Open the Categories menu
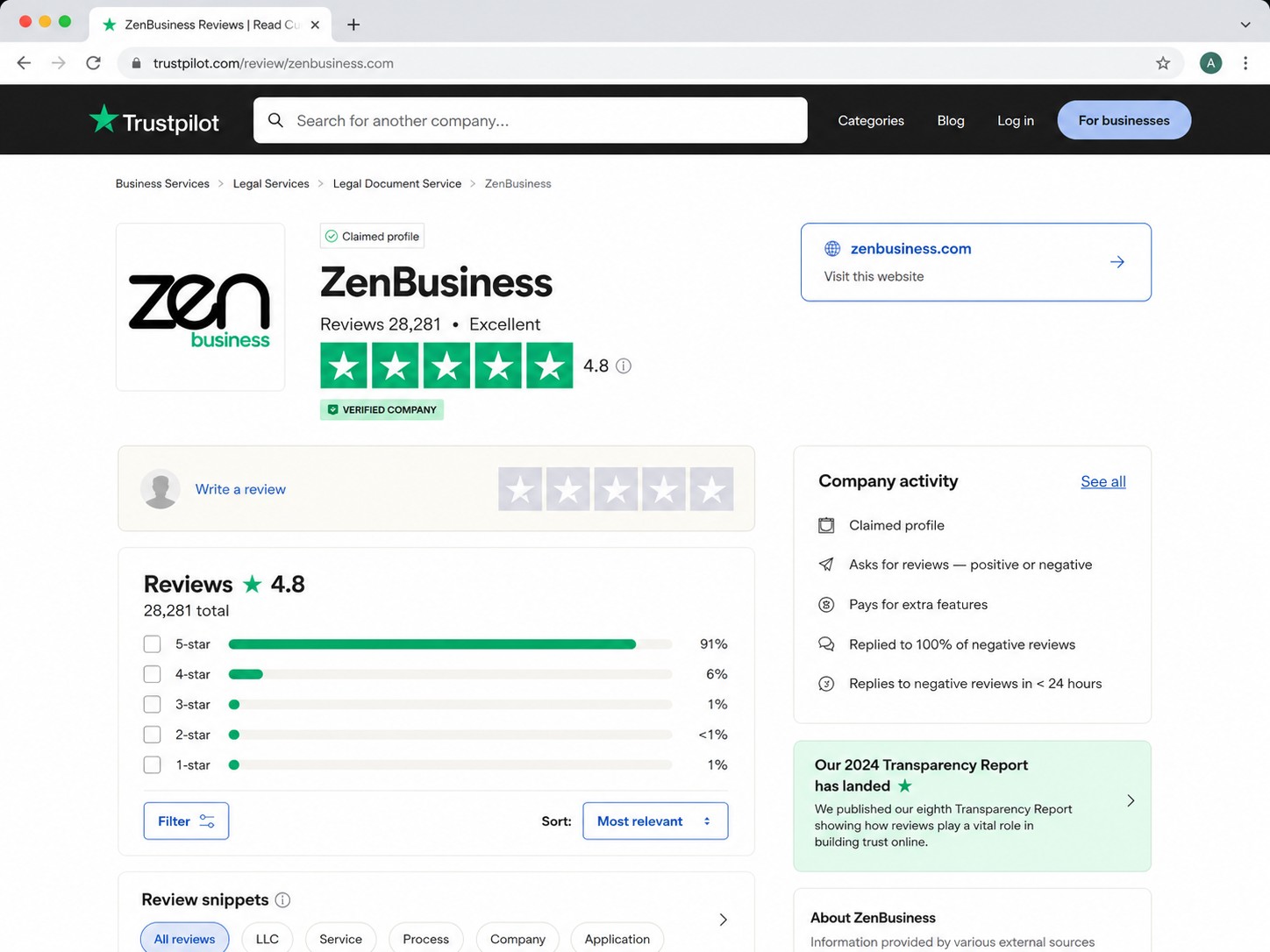 [871, 120]
